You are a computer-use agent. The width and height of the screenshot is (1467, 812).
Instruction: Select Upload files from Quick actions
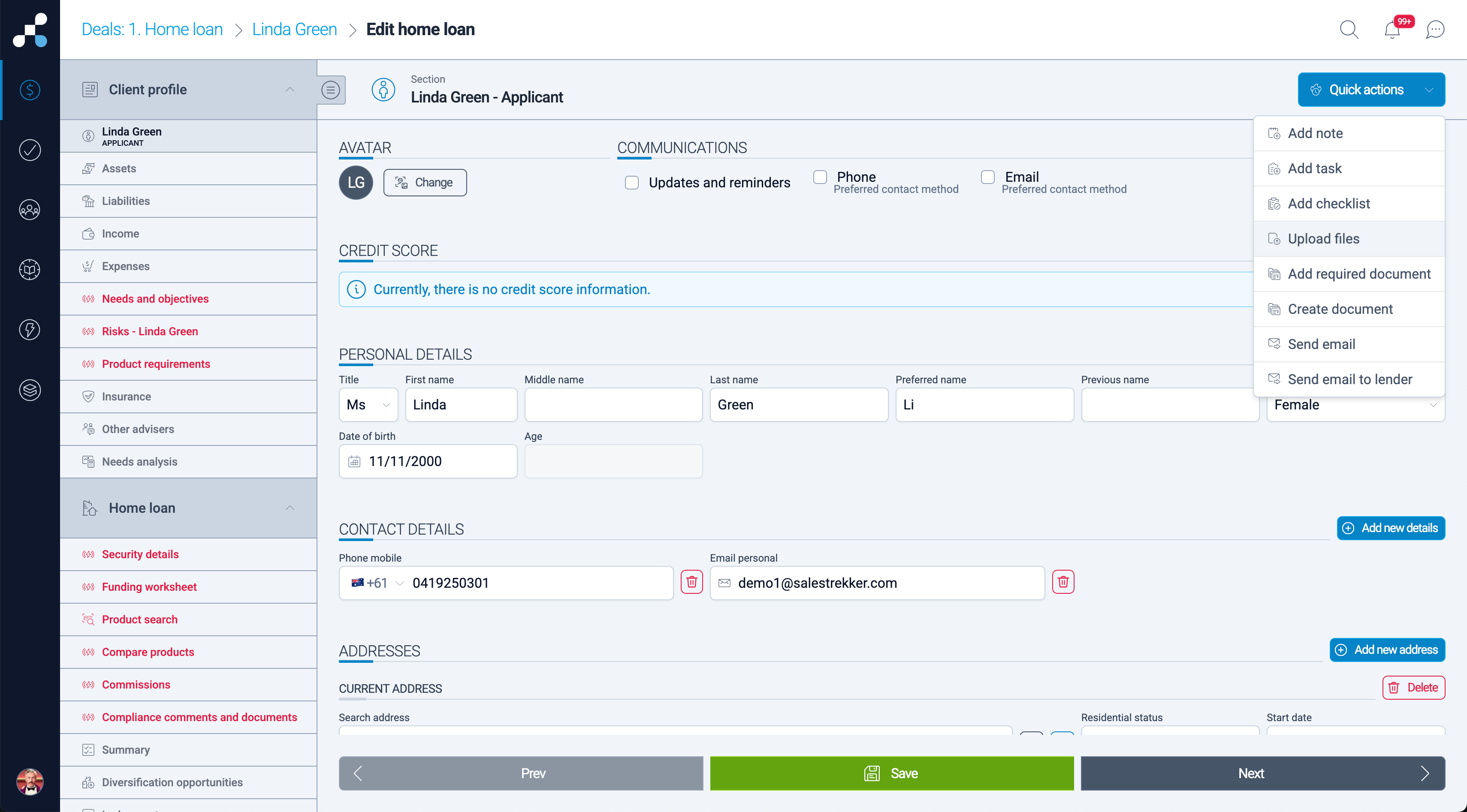coord(1323,238)
